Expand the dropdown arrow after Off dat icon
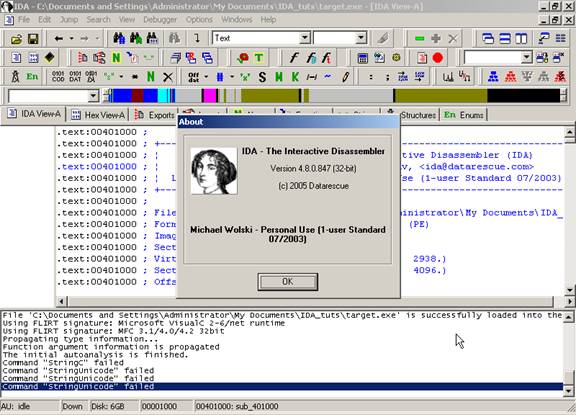Screen dimensions: 576x415 (206, 77)
